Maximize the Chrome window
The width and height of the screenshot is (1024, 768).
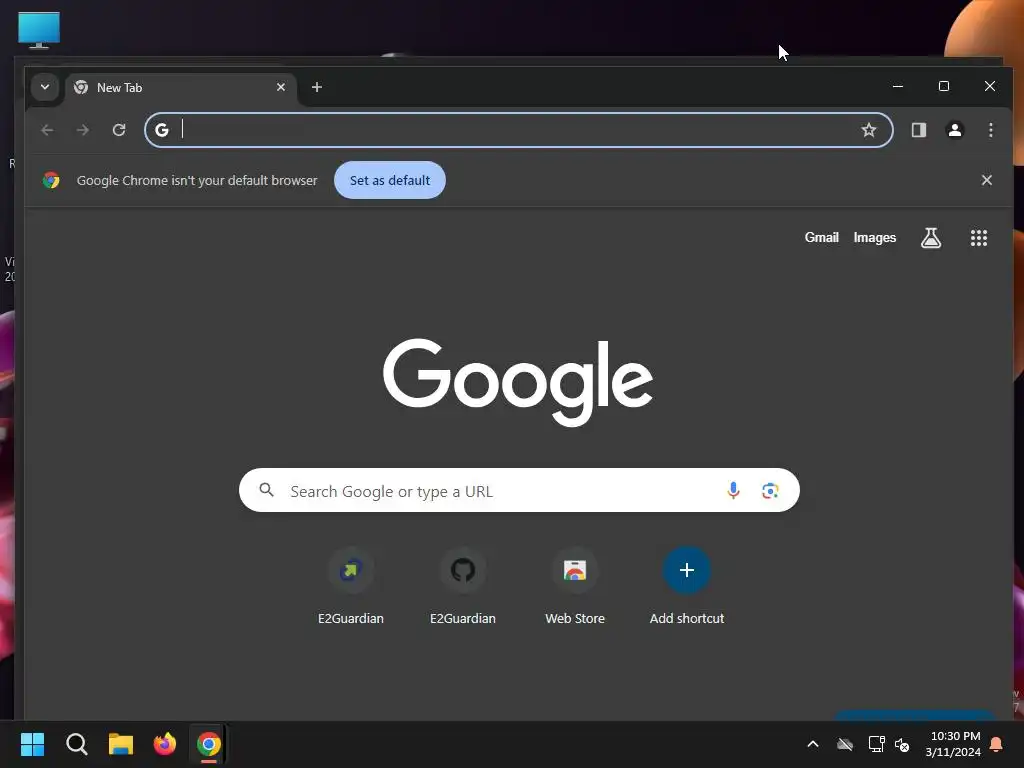click(944, 86)
